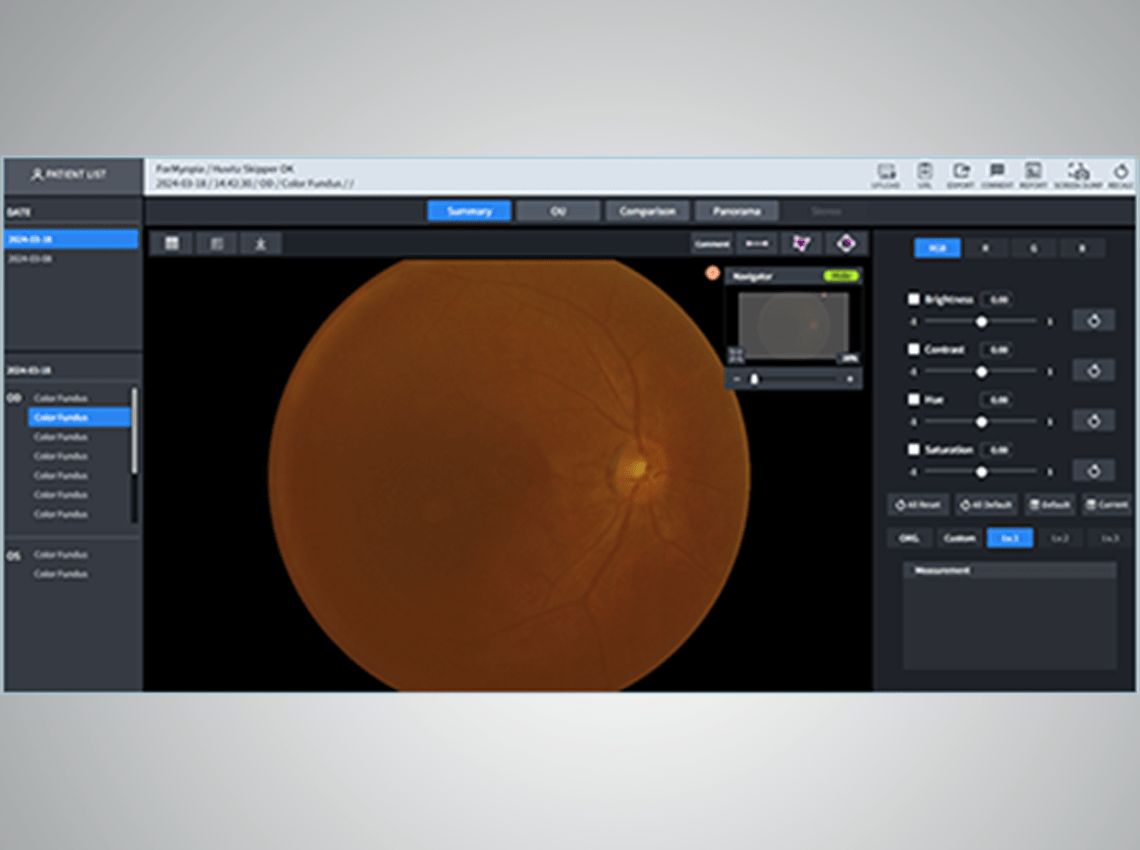Image resolution: width=1140 pixels, height=850 pixels.
Task: Select the ORG view button
Action: pos(910,538)
